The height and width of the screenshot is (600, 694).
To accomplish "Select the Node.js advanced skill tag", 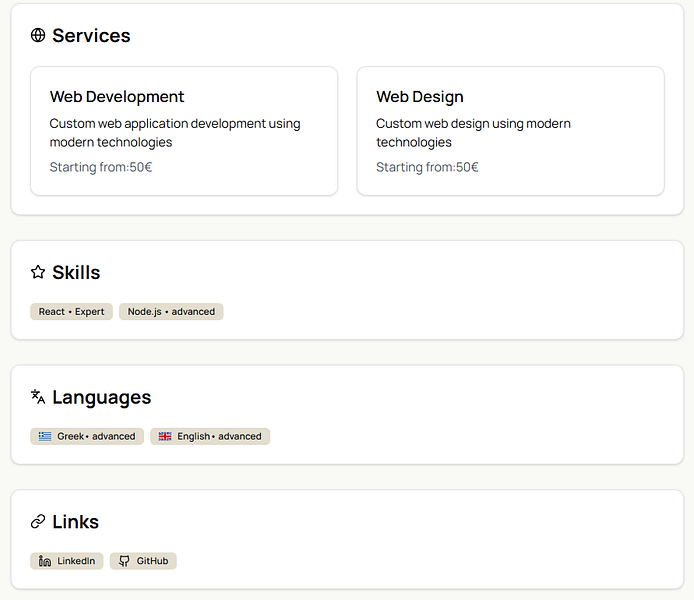I will click(171, 311).
